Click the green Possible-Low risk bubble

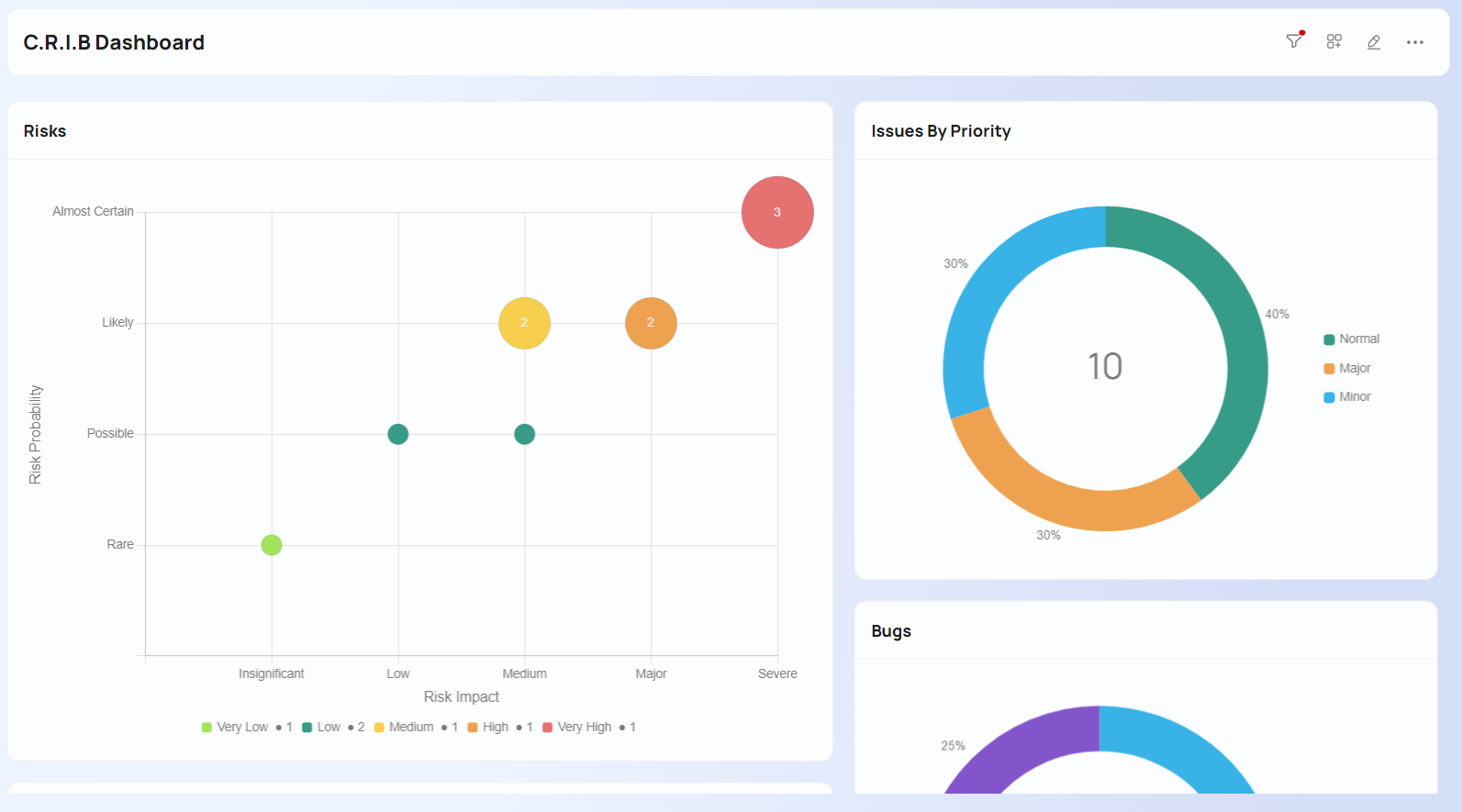[x=397, y=434]
